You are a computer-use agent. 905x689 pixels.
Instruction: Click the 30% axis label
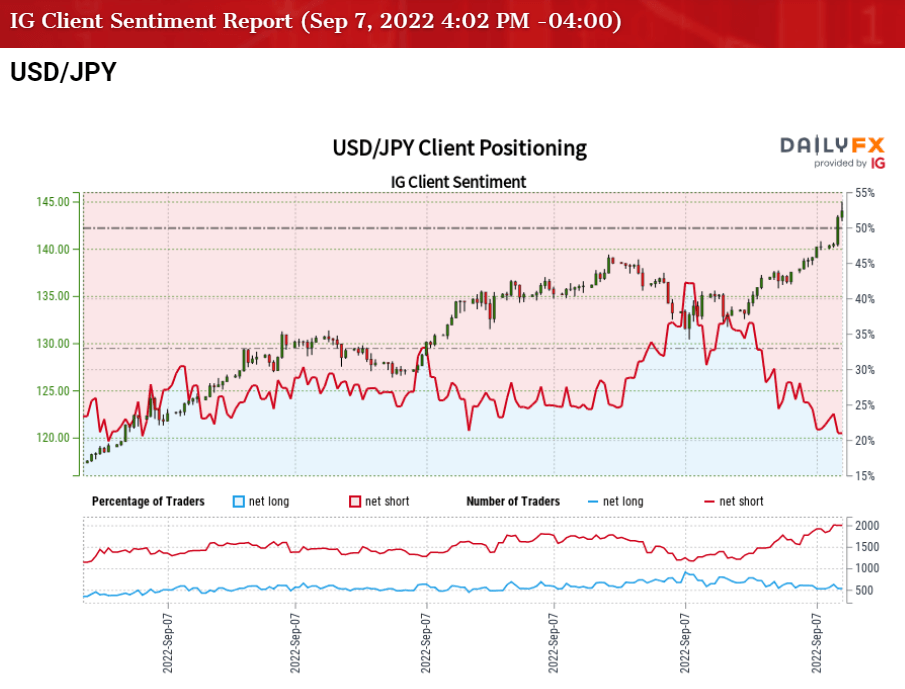point(865,370)
